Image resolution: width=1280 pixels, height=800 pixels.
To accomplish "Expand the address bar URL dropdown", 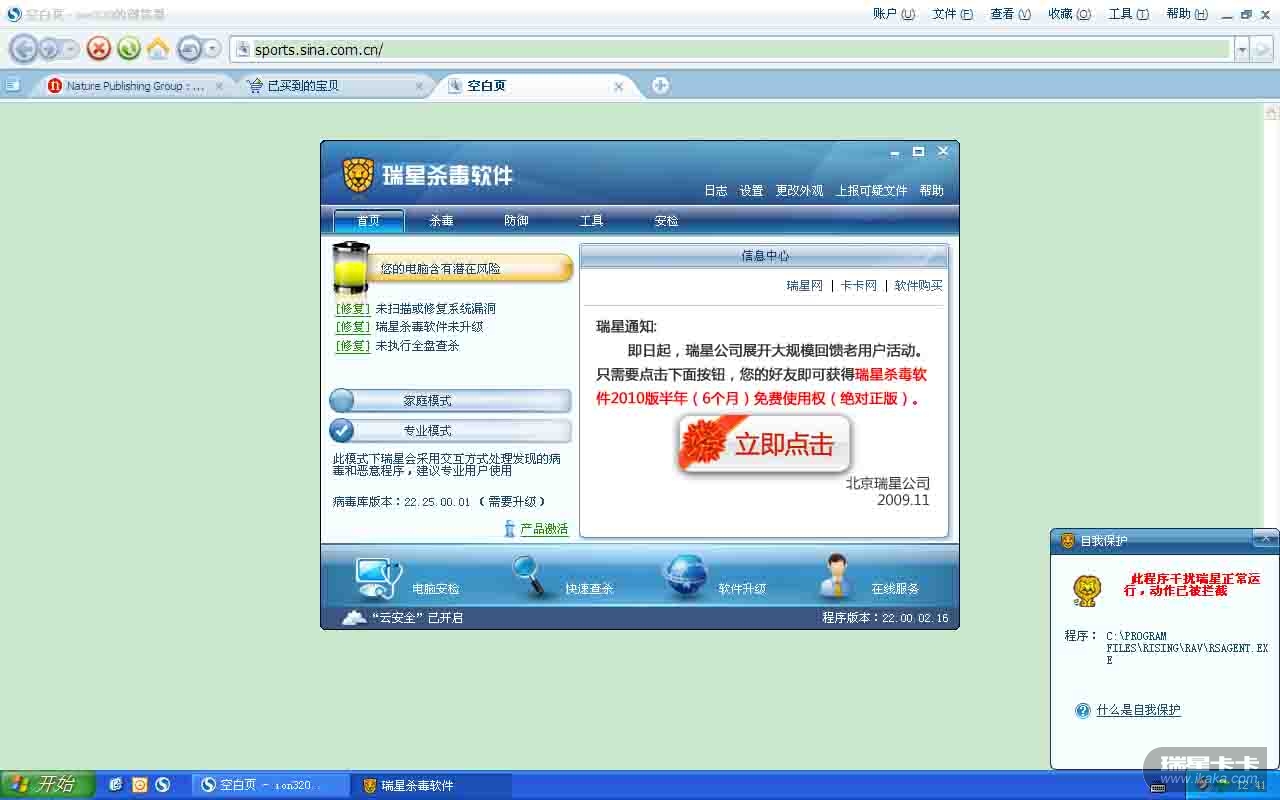I will (1241, 49).
